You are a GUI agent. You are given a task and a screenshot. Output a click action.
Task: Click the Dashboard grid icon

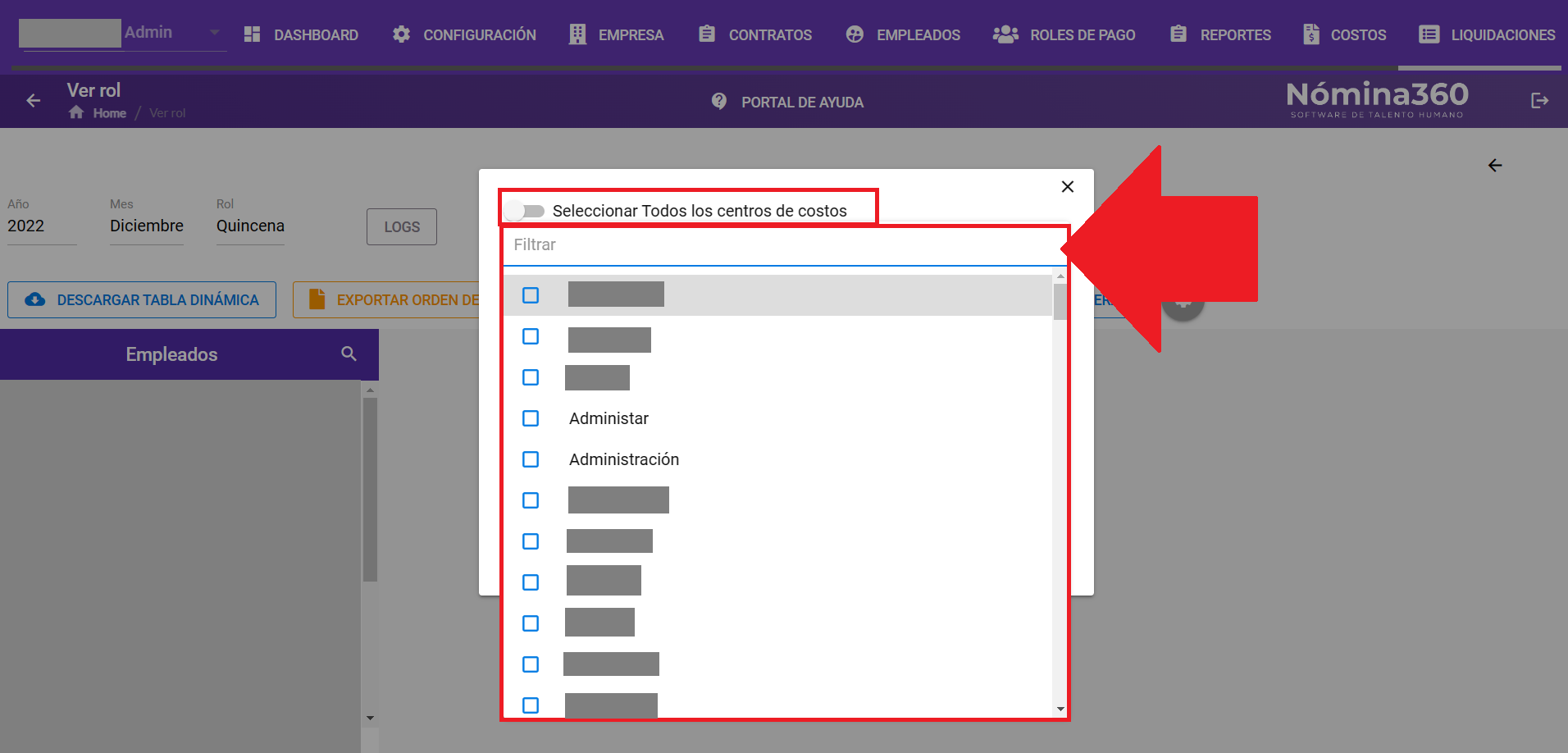coord(253,34)
